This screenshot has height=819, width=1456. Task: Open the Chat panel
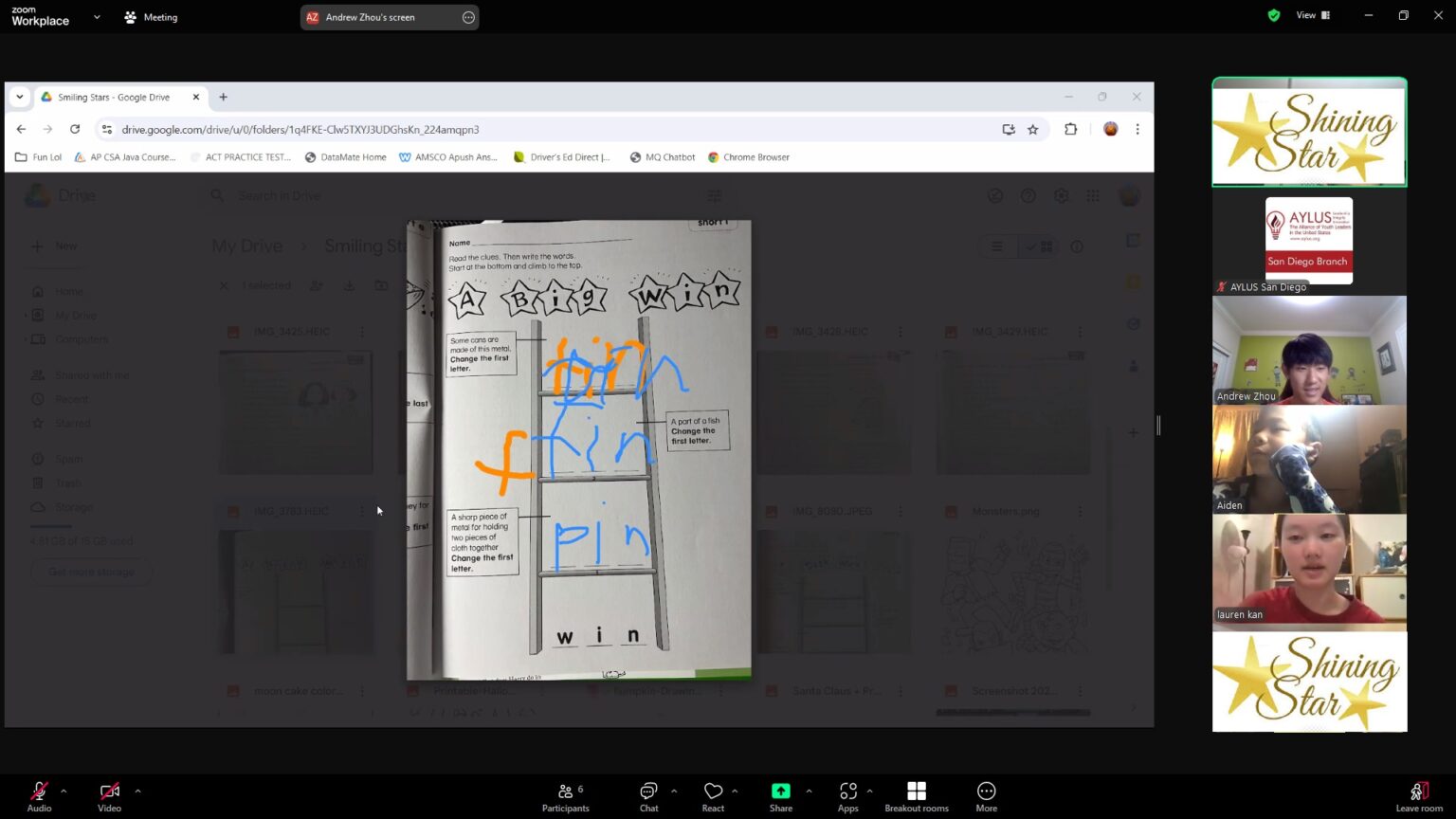tap(648, 796)
